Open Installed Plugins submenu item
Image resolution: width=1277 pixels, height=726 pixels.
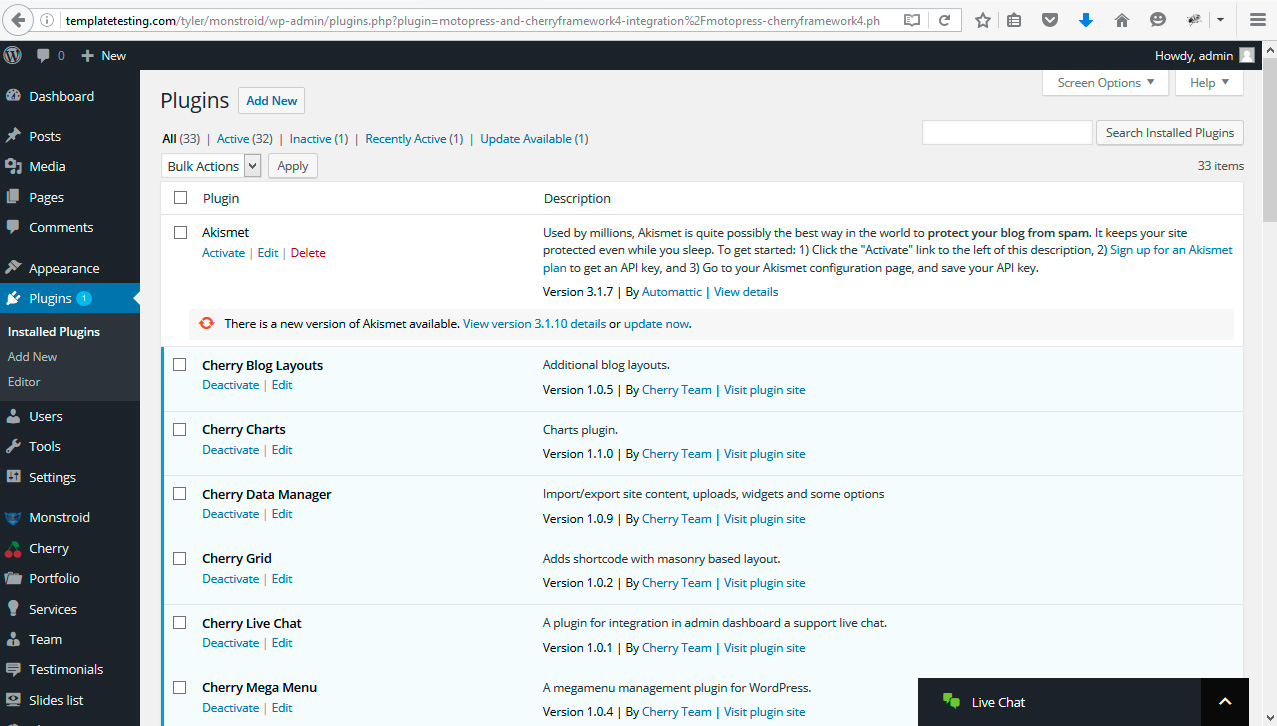tap(54, 332)
